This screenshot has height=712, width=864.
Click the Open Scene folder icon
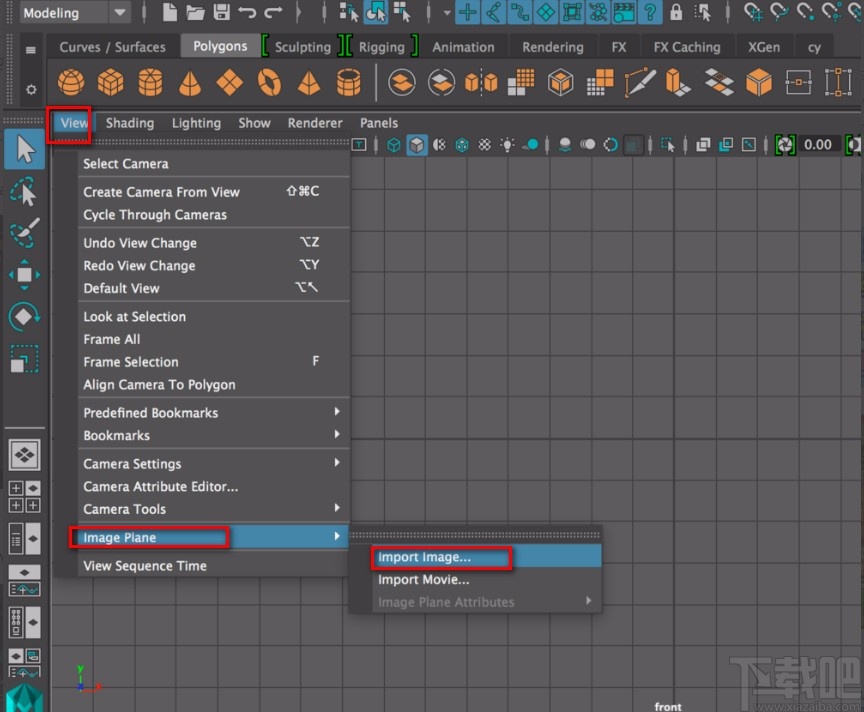pyautogui.click(x=195, y=12)
